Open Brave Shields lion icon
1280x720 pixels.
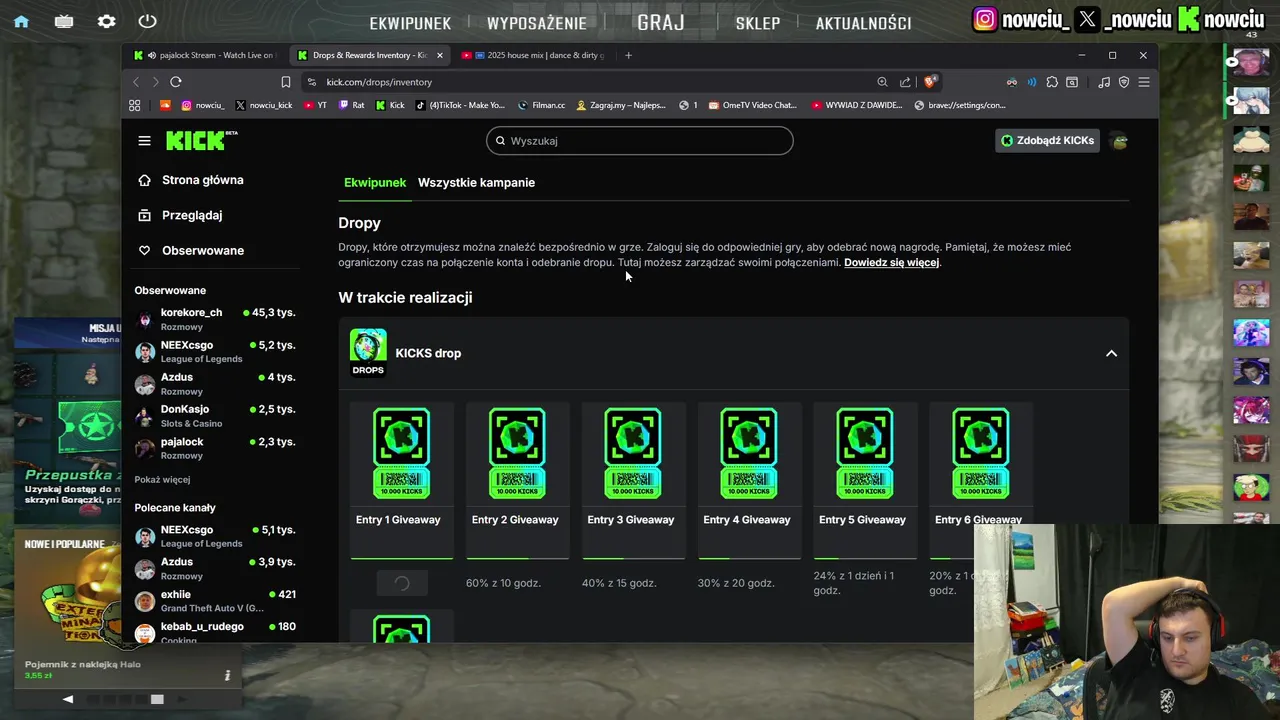tap(930, 82)
